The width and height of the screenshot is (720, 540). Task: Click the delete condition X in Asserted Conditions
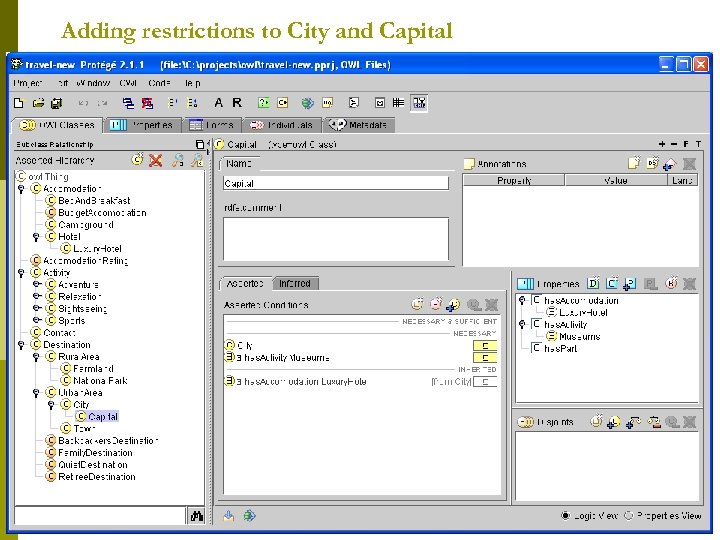coord(492,304)
